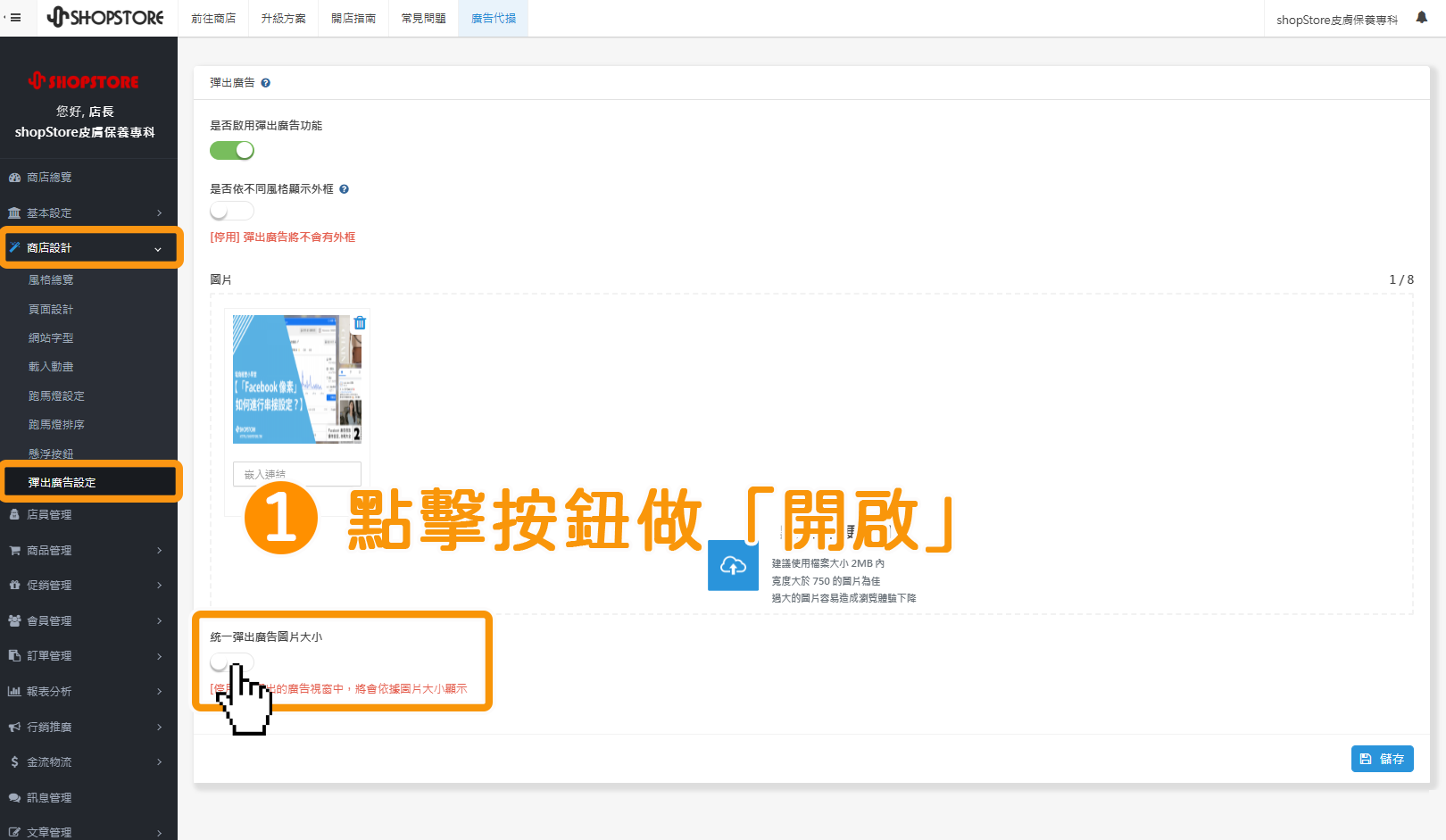1446x840 pixels.
Task: Click the 商店總覽 dashboard icon
Action: point(14,178)
